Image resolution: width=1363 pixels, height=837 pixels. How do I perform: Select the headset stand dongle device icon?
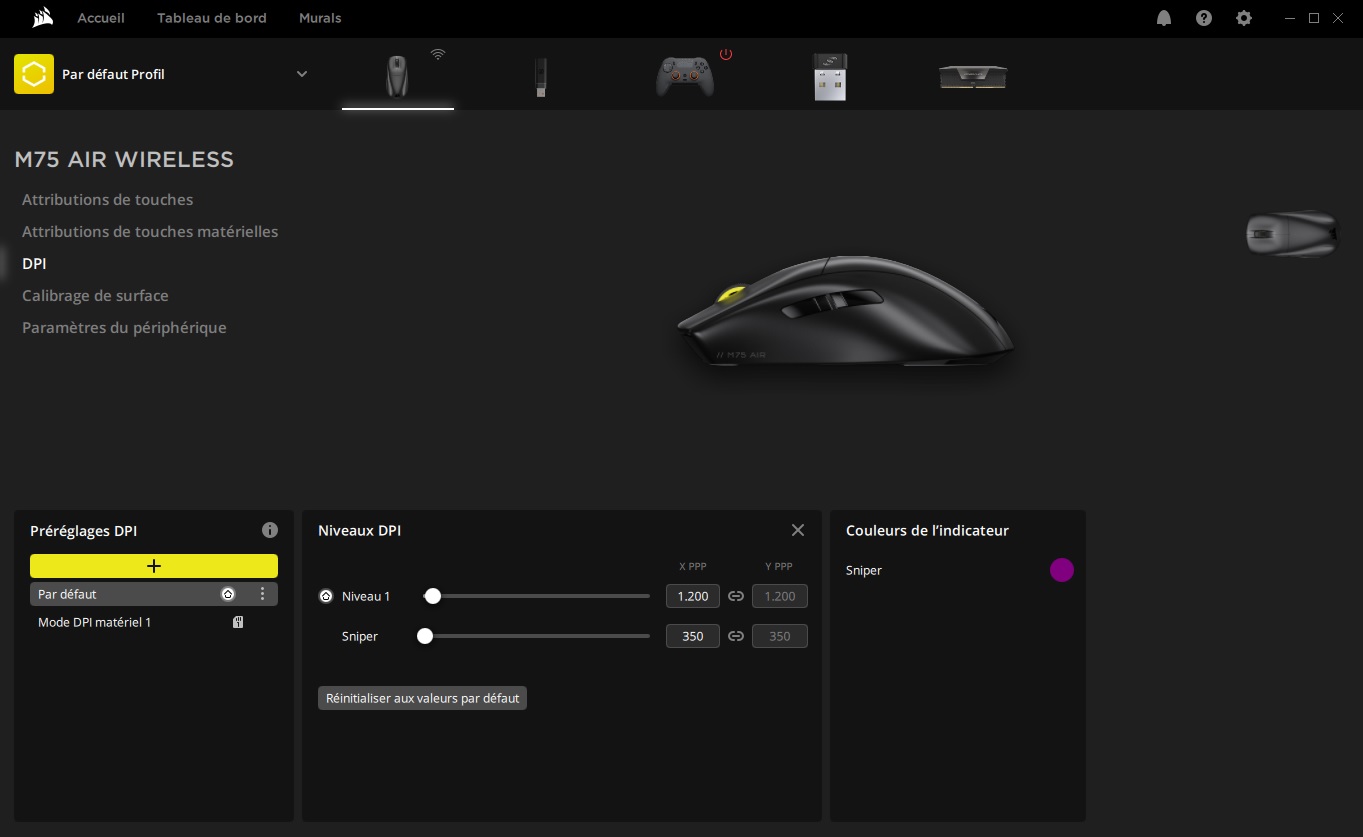click(541, 77)
